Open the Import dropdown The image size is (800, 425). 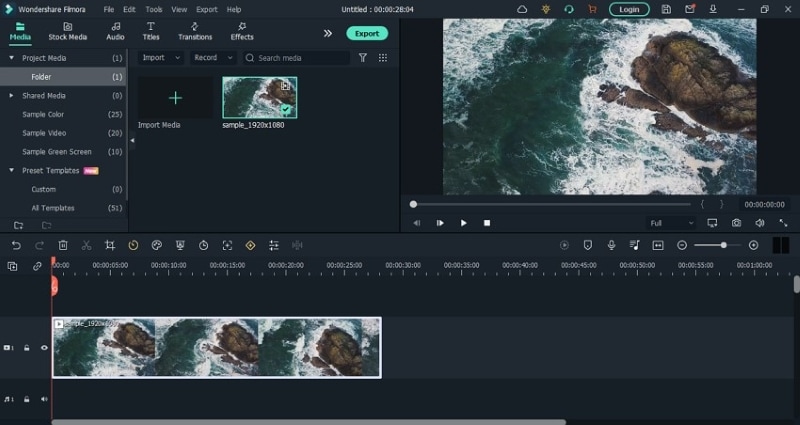pos(161,58)
